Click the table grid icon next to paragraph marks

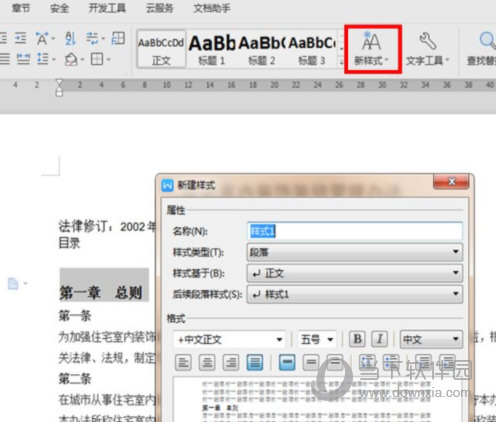[118, 38]
